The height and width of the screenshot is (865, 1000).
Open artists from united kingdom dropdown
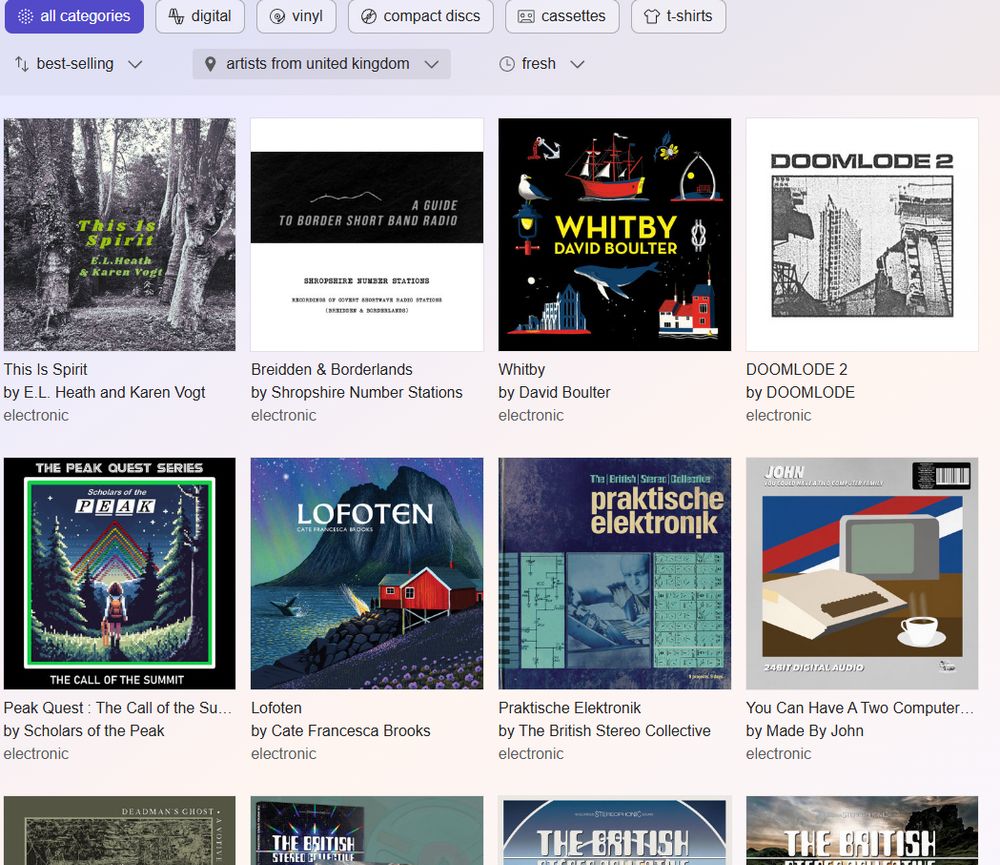[321, 64]
